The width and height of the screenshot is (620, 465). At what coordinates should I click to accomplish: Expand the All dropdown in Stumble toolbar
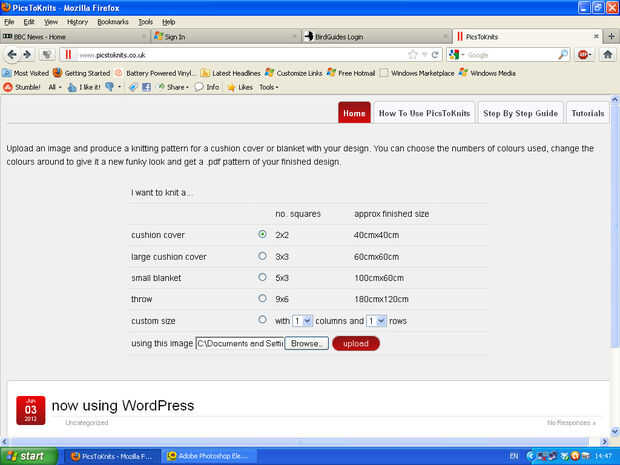(x=55, y=87)
